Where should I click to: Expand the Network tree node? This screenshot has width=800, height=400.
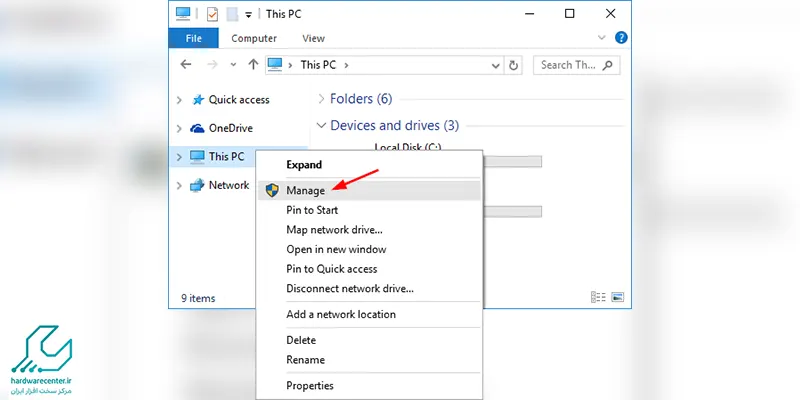click(x=179, y=186)
